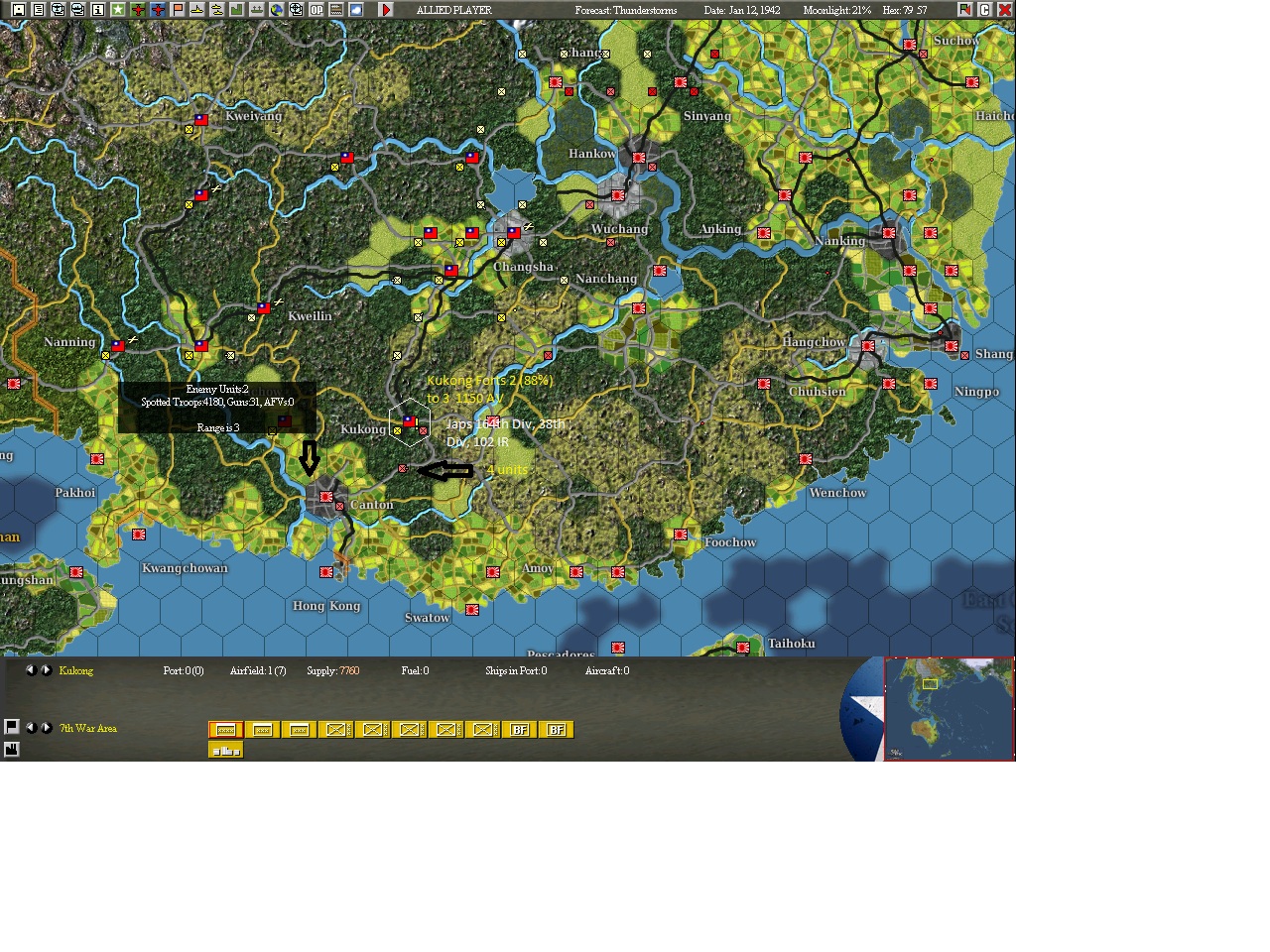Image resolution: width=1270 pixels, height=952 pixels.
Task: Select the Chinese unit flag at Nanning
Action: [x=118, y=346]
